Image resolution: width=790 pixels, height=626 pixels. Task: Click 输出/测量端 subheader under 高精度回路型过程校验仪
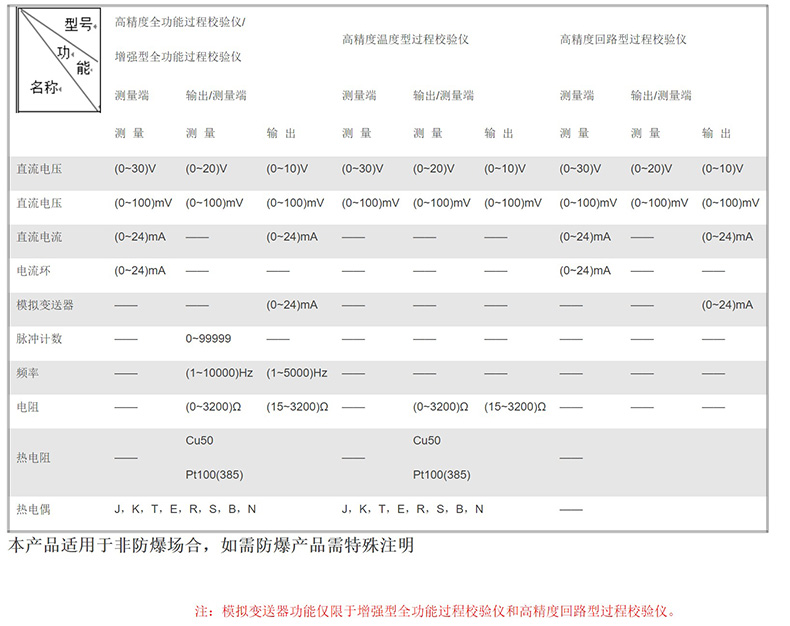(x=661, y=95)
